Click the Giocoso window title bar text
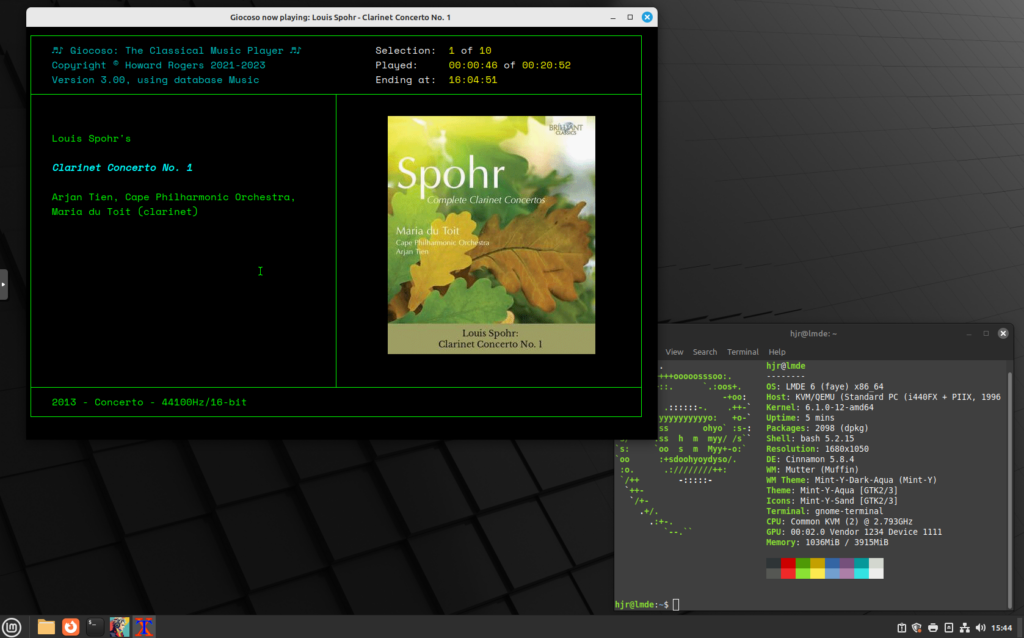 coord(340,18)
